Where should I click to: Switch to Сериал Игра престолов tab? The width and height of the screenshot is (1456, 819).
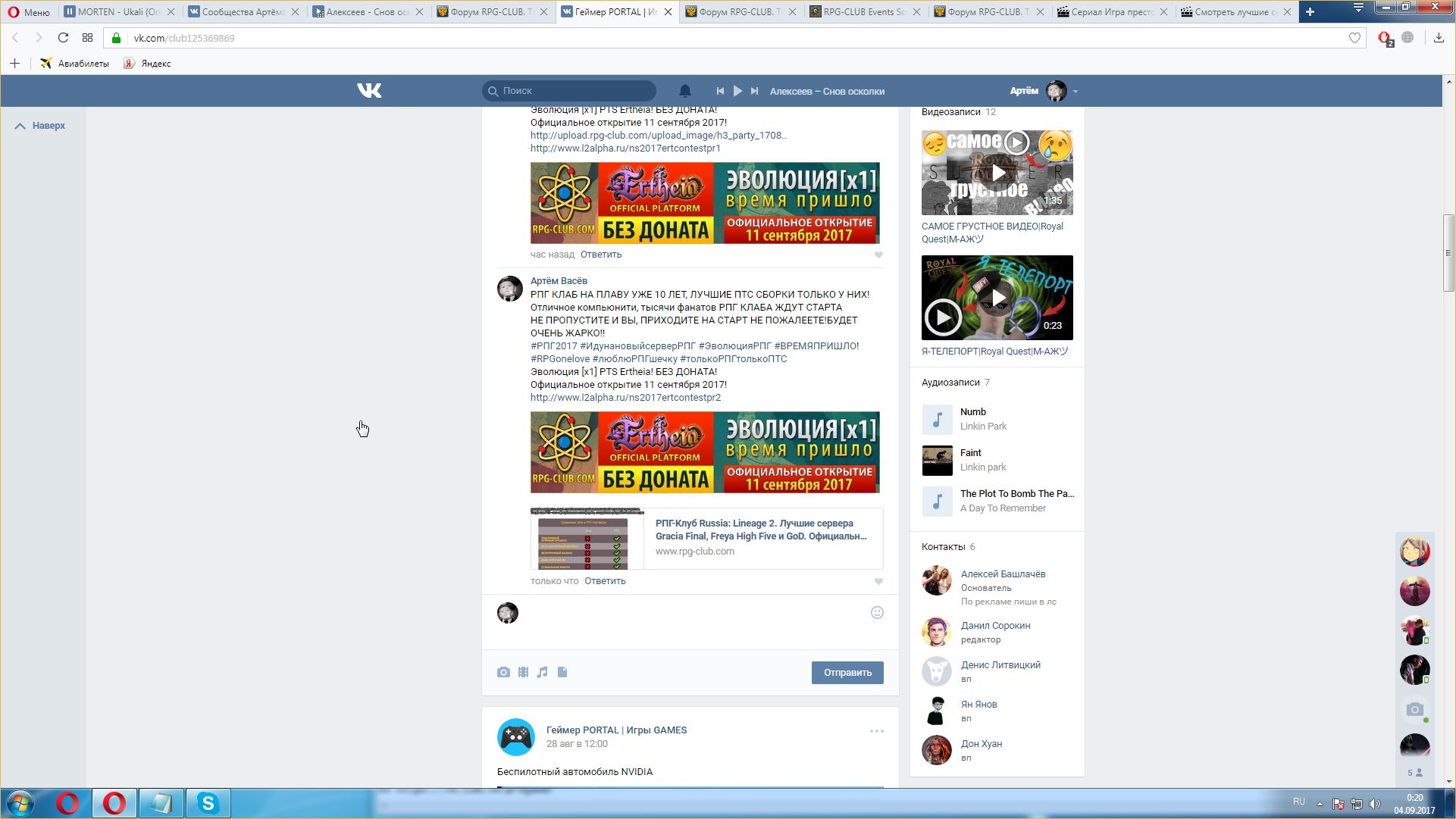click(1113, 12)
